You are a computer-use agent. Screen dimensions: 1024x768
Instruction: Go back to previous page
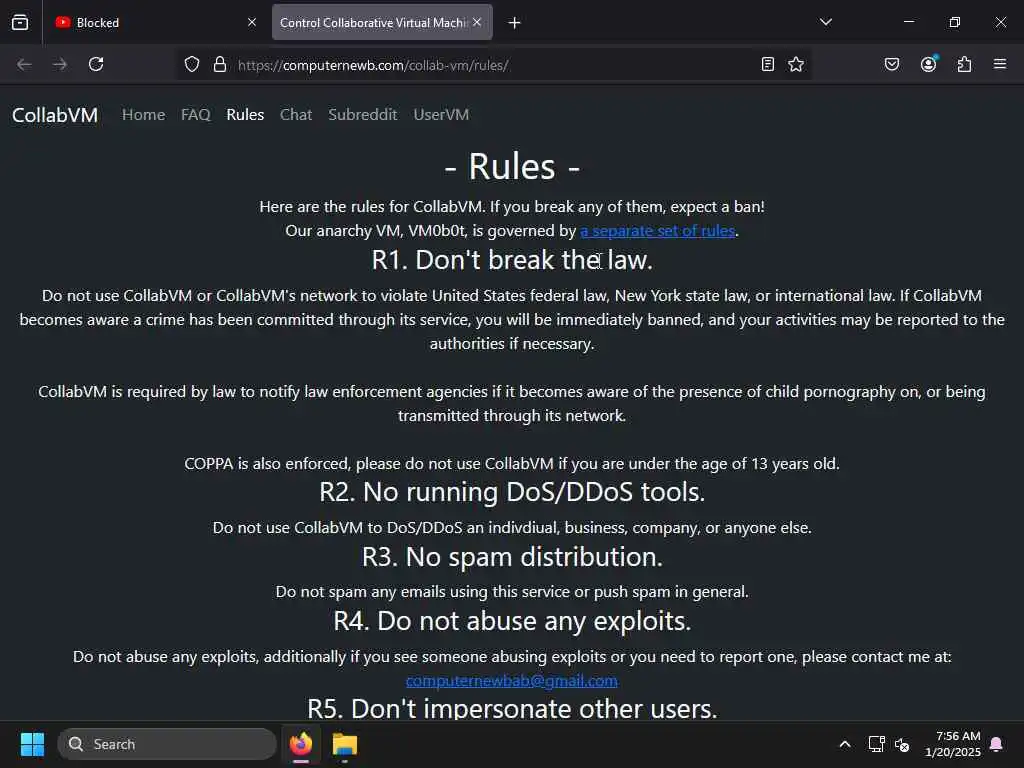coord(24,64)
